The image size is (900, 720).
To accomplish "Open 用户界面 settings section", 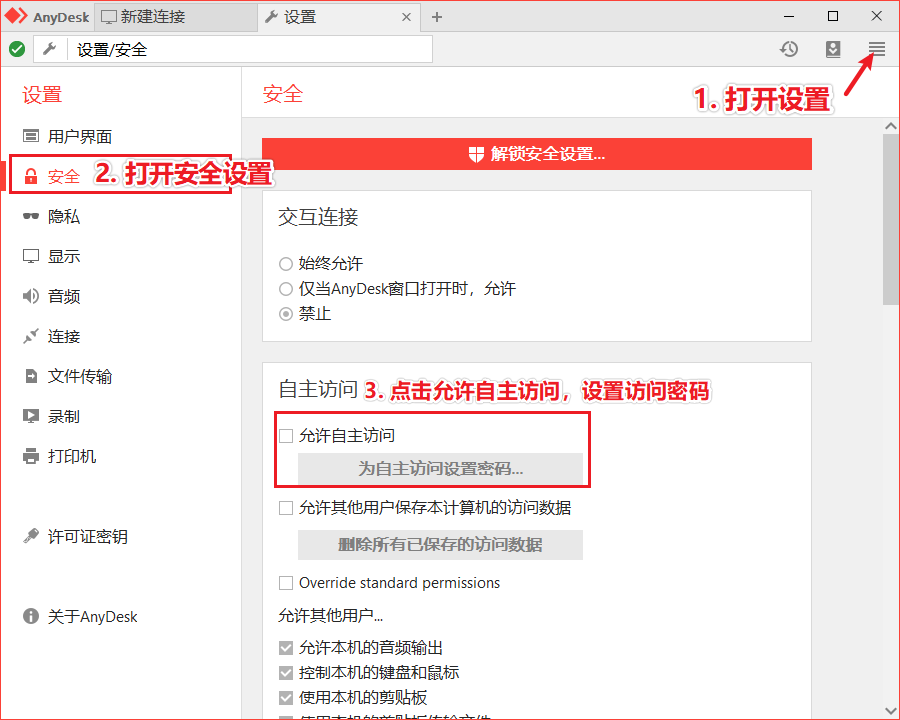I will (79, 137).
